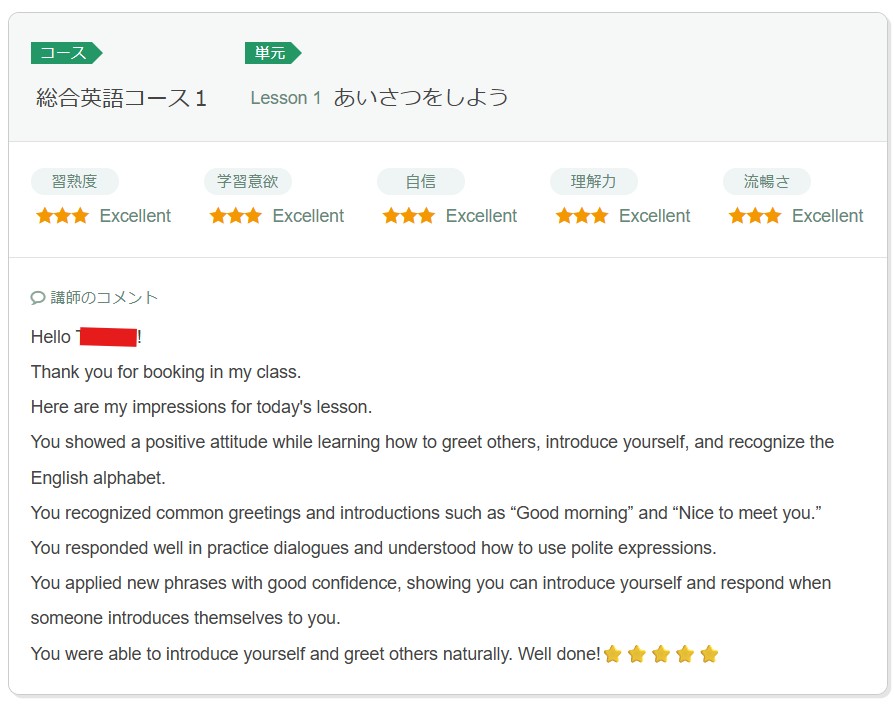Viewport: 894px width, 707px height.
Task: Click the 単元 green tag label
Action: pyautogui.click(x=272, y=53)
